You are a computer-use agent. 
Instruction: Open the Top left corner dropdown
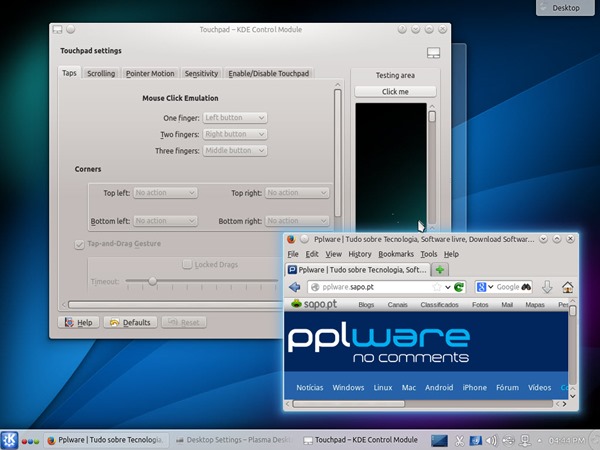click(165, 193)
